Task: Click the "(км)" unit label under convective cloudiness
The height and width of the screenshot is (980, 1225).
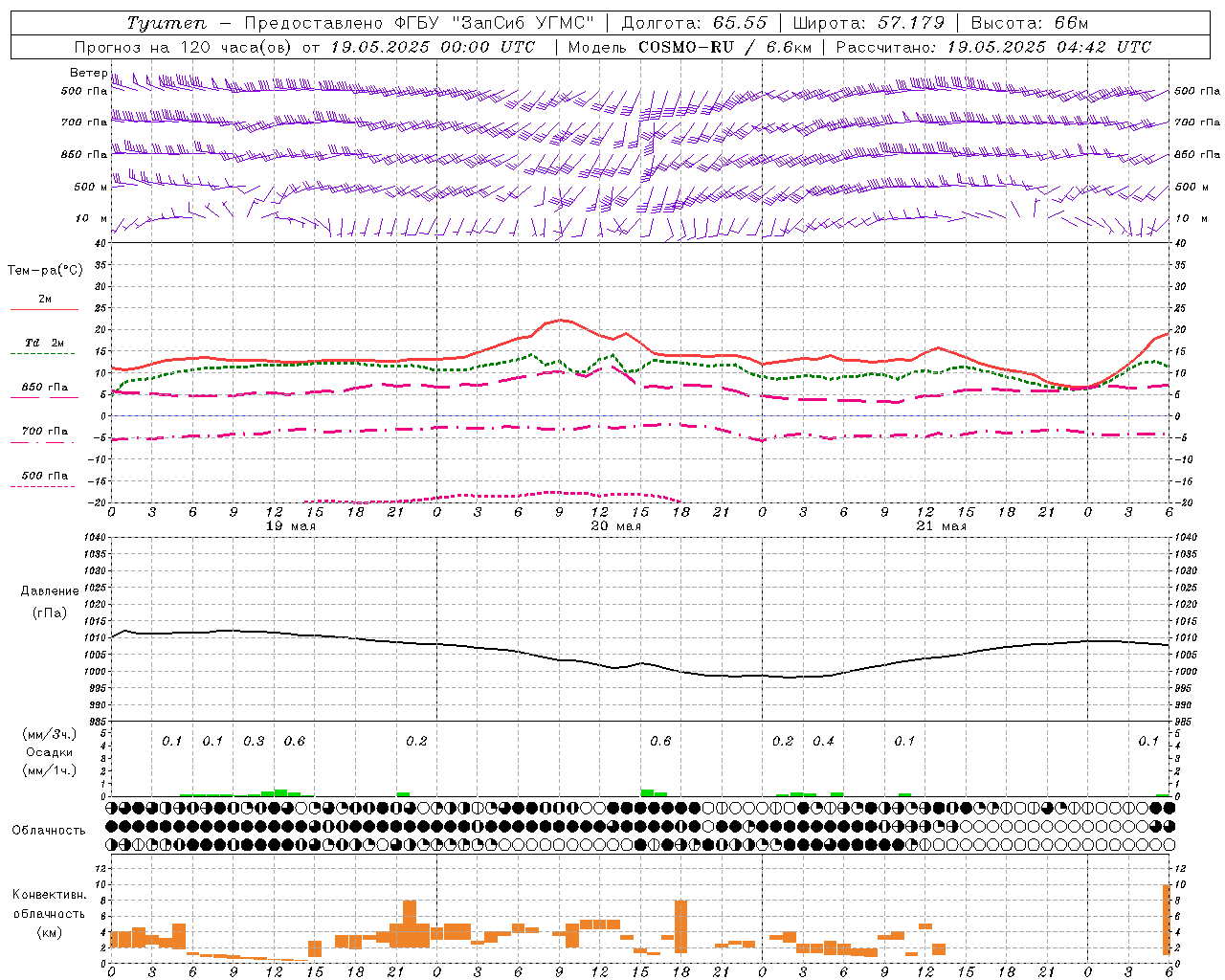Action: [x=50, y=932]
